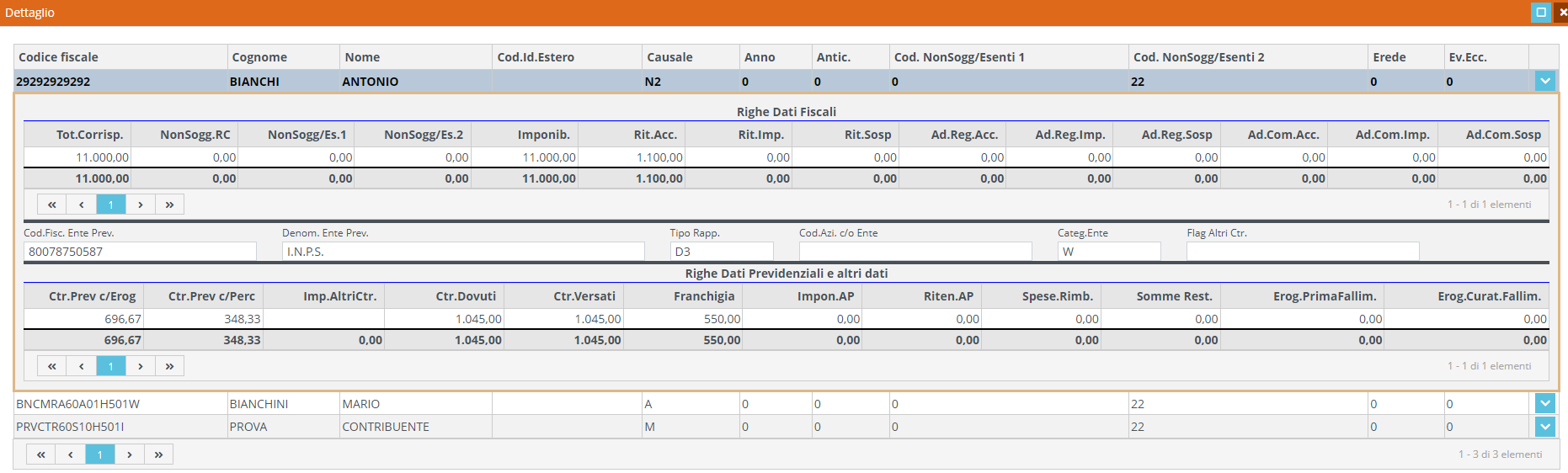
Task: Expand the PROVA CONTRIBUENTE row details
Action: [x=1544, y=427]
